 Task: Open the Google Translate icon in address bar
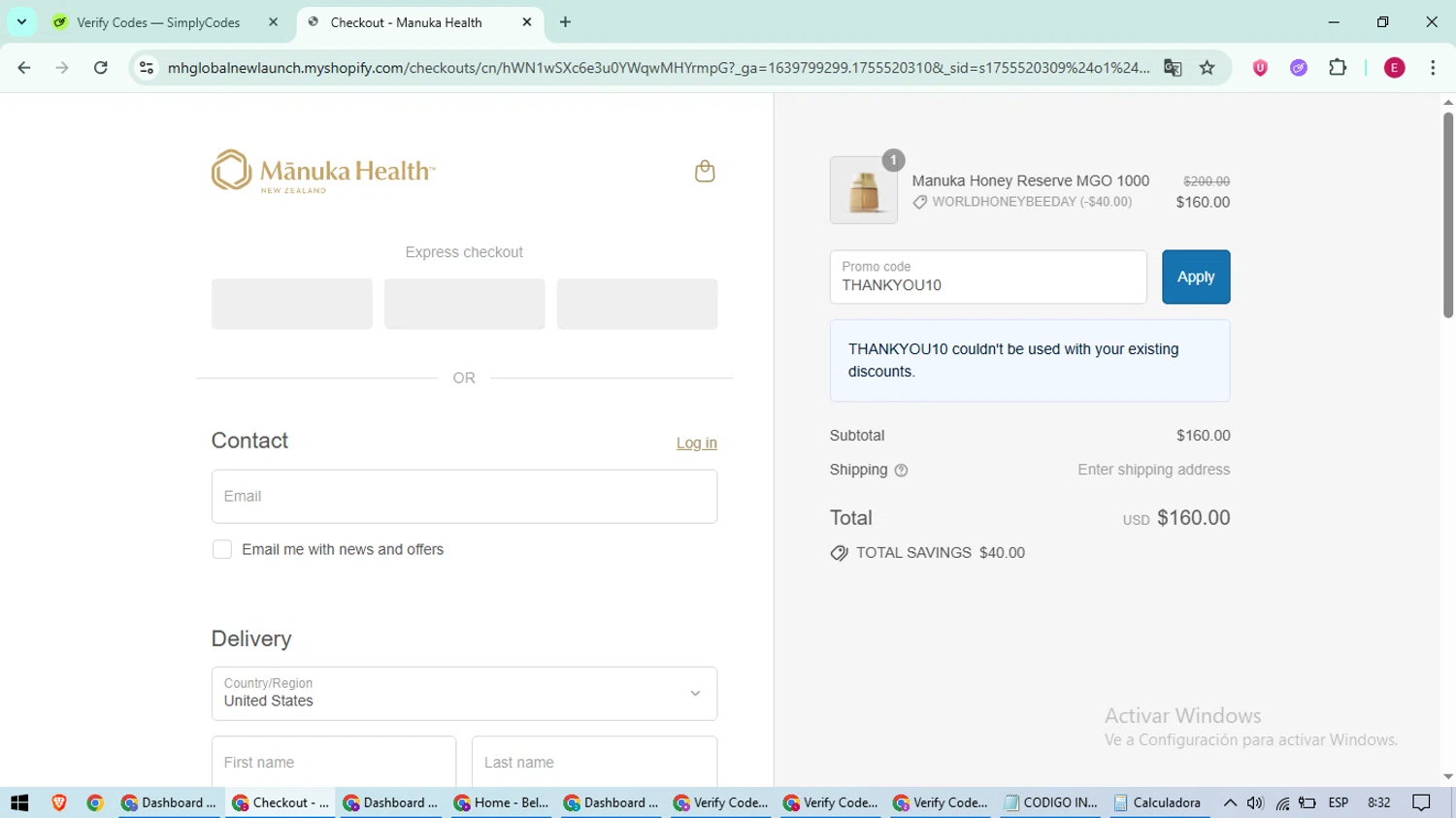click(1173, 68)
